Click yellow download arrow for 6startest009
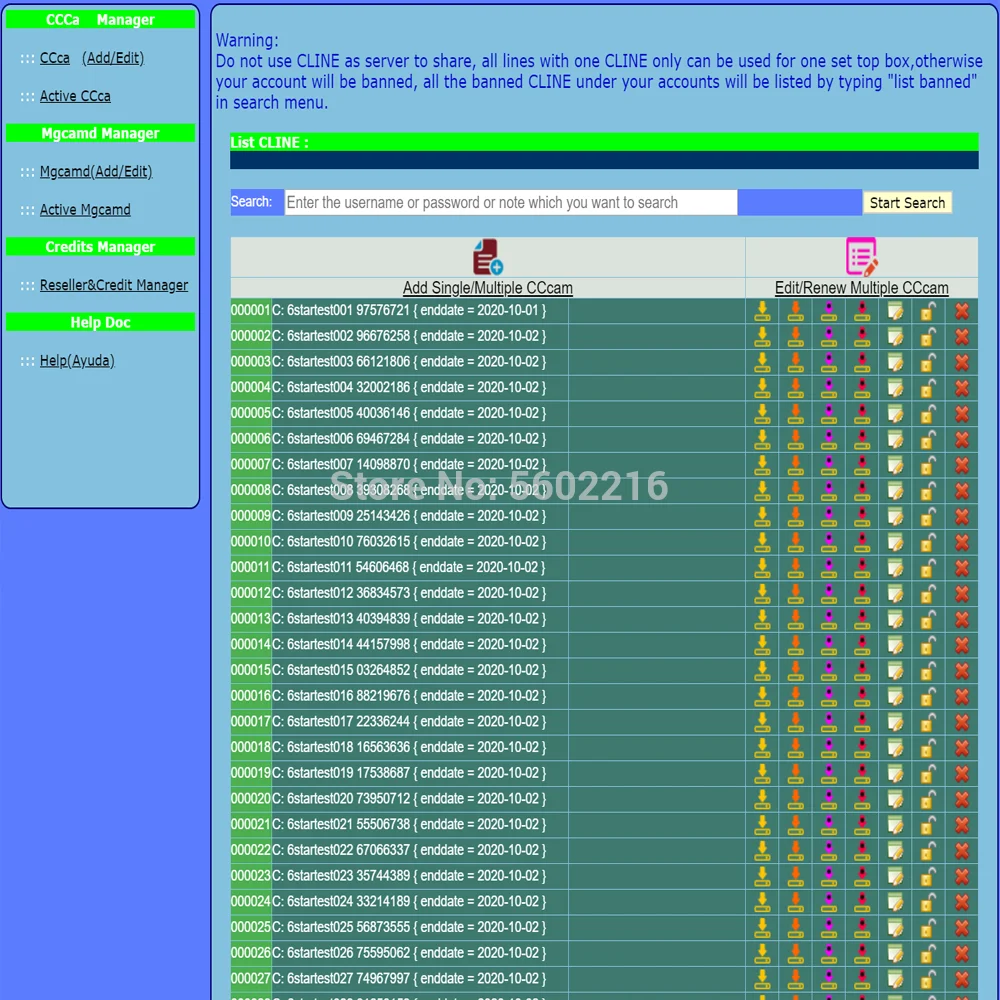 762,516
